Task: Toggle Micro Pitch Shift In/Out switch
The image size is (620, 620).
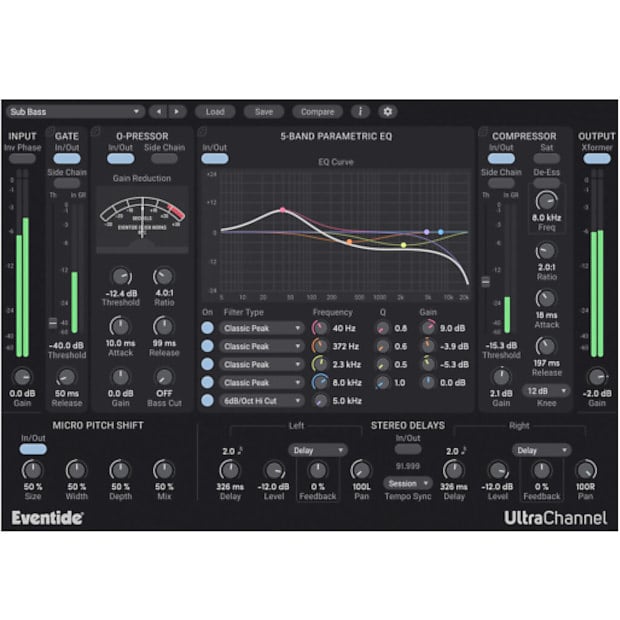Action: (x=33, y=449)
